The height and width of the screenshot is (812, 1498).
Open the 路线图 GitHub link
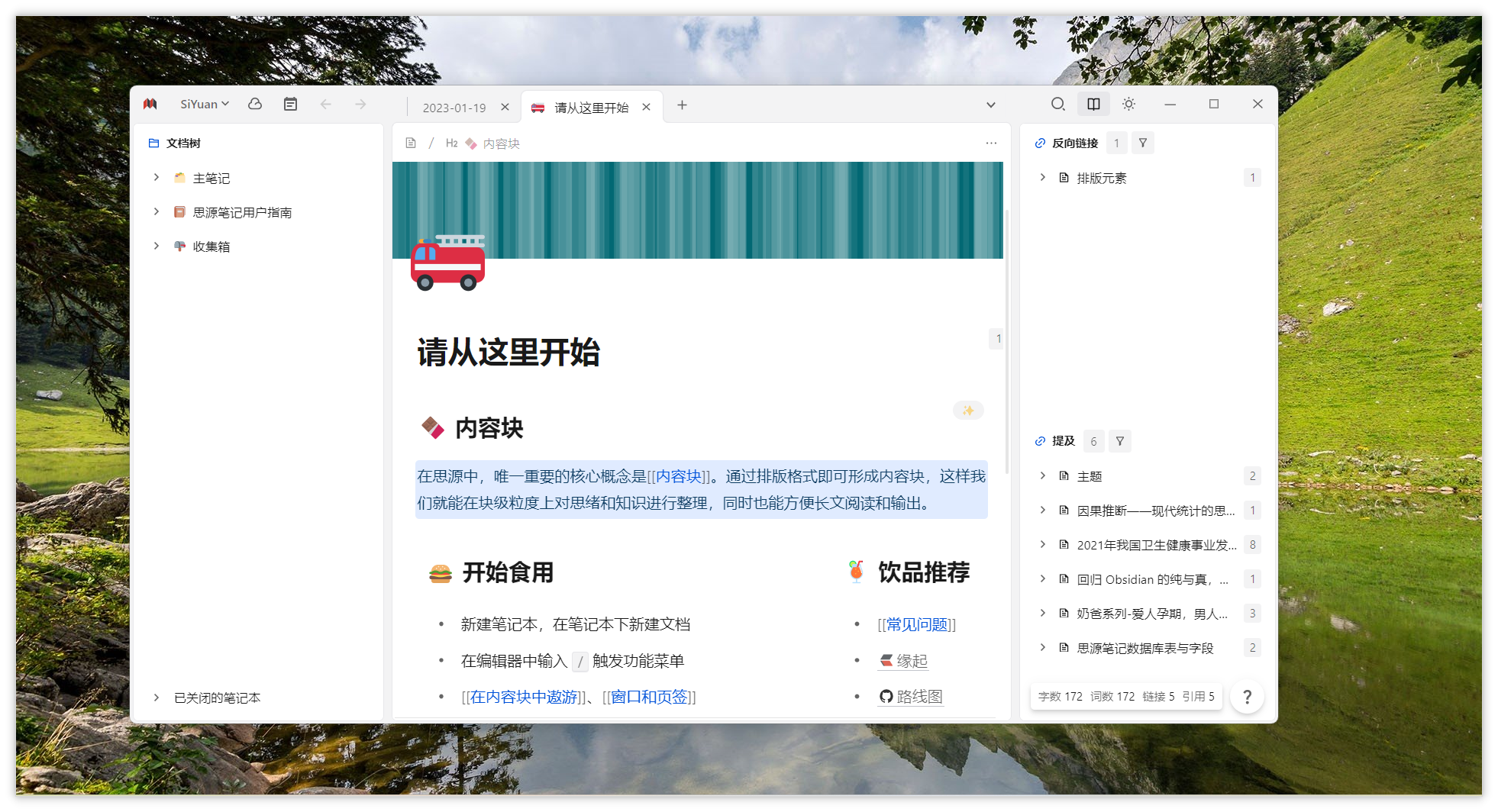911,697
